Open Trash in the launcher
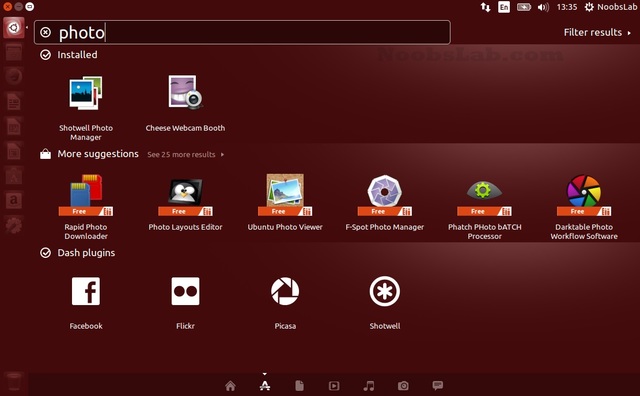The height and width of the screenshot is (396, 640). (13, 382)
